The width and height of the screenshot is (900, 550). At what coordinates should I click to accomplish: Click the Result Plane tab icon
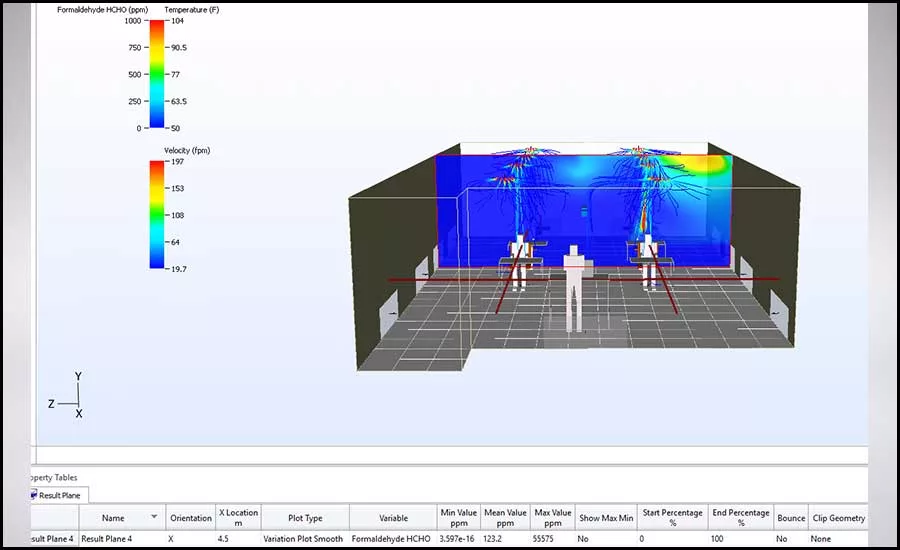34,495
